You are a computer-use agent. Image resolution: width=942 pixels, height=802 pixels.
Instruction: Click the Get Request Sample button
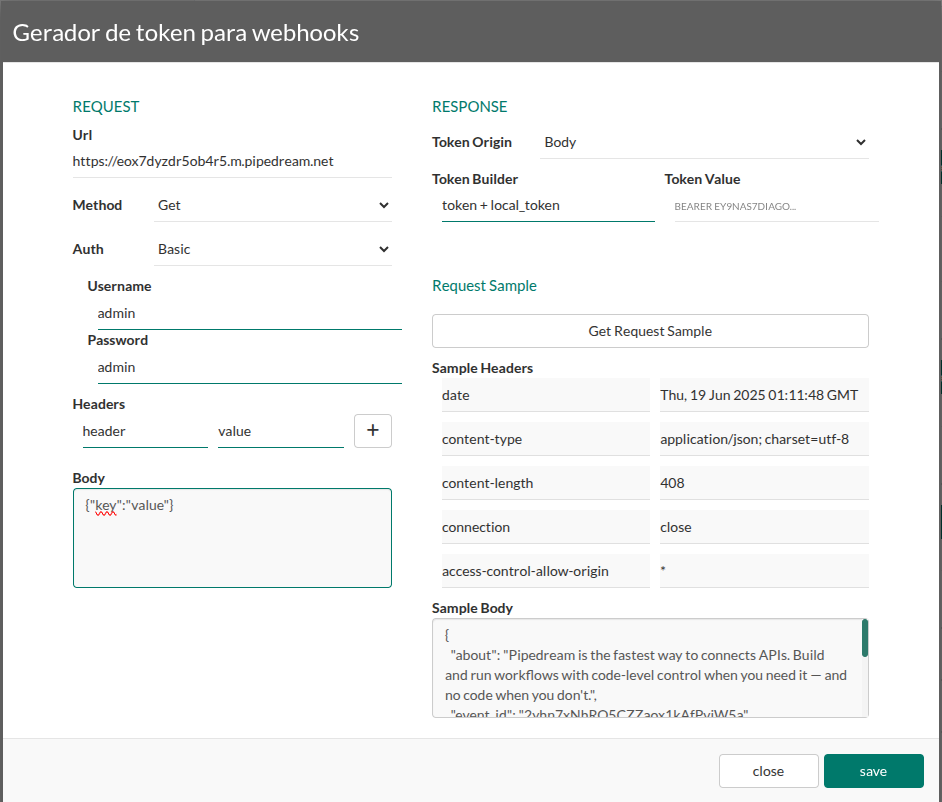(x=650, y=331)
